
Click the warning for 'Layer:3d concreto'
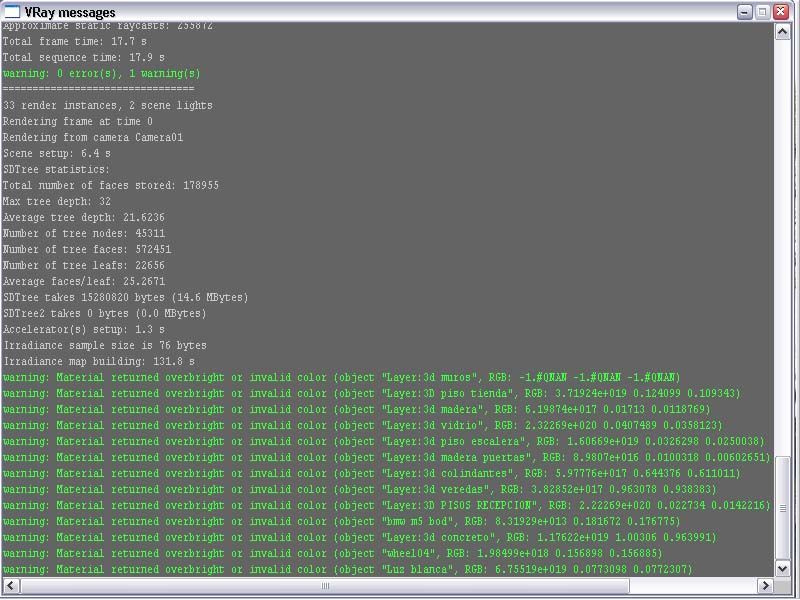coord(360,537)
